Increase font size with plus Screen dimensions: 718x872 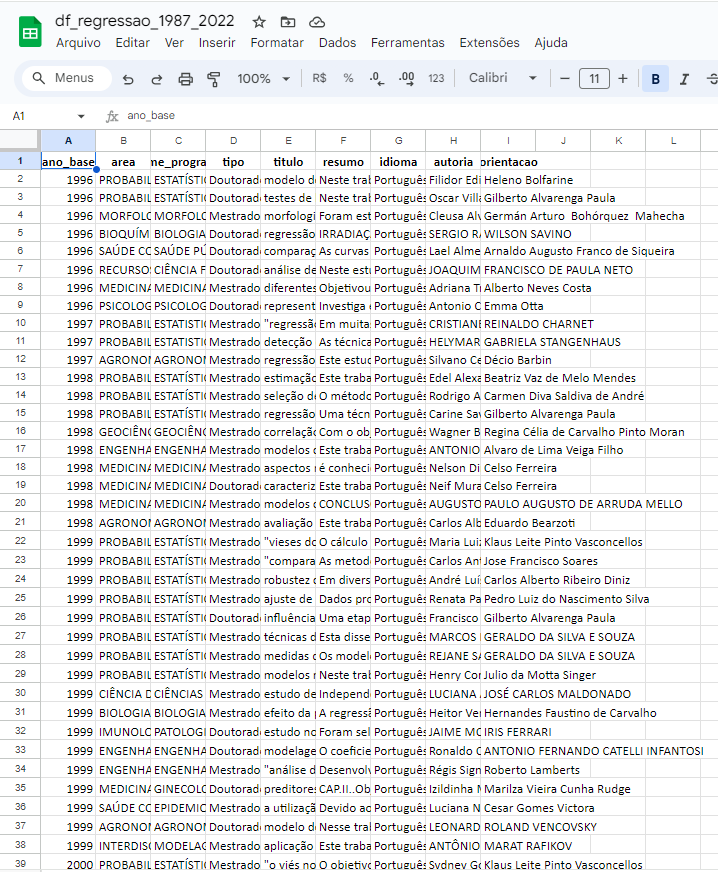pyautogui.click(x=623, y=78)
